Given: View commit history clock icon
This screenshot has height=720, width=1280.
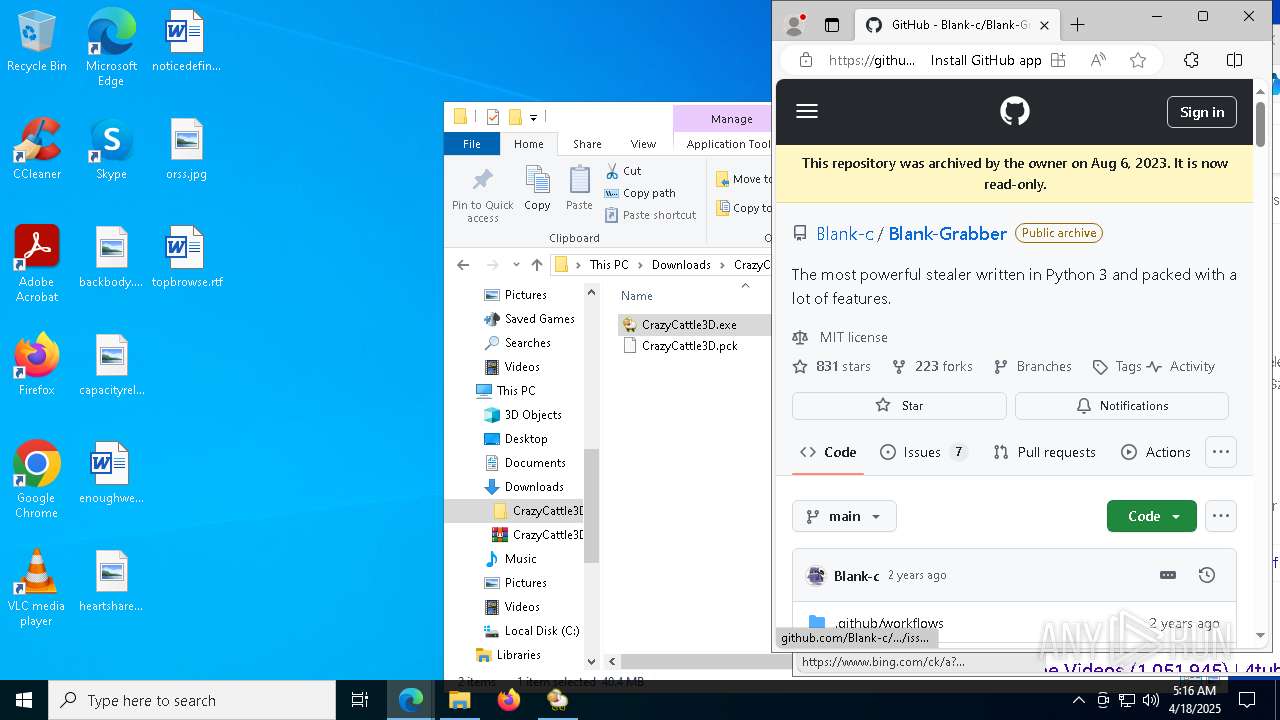Looking at the screenshot, I should [1206, 575].
